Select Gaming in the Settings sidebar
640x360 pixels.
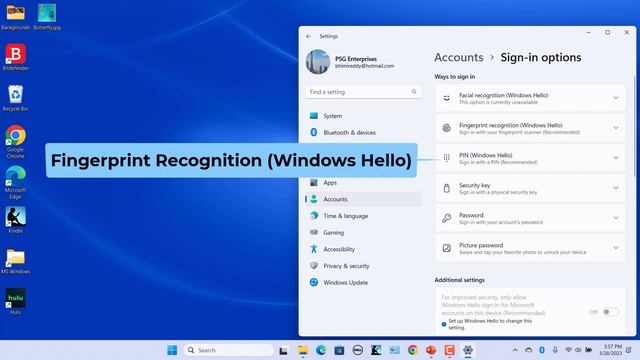363,233
